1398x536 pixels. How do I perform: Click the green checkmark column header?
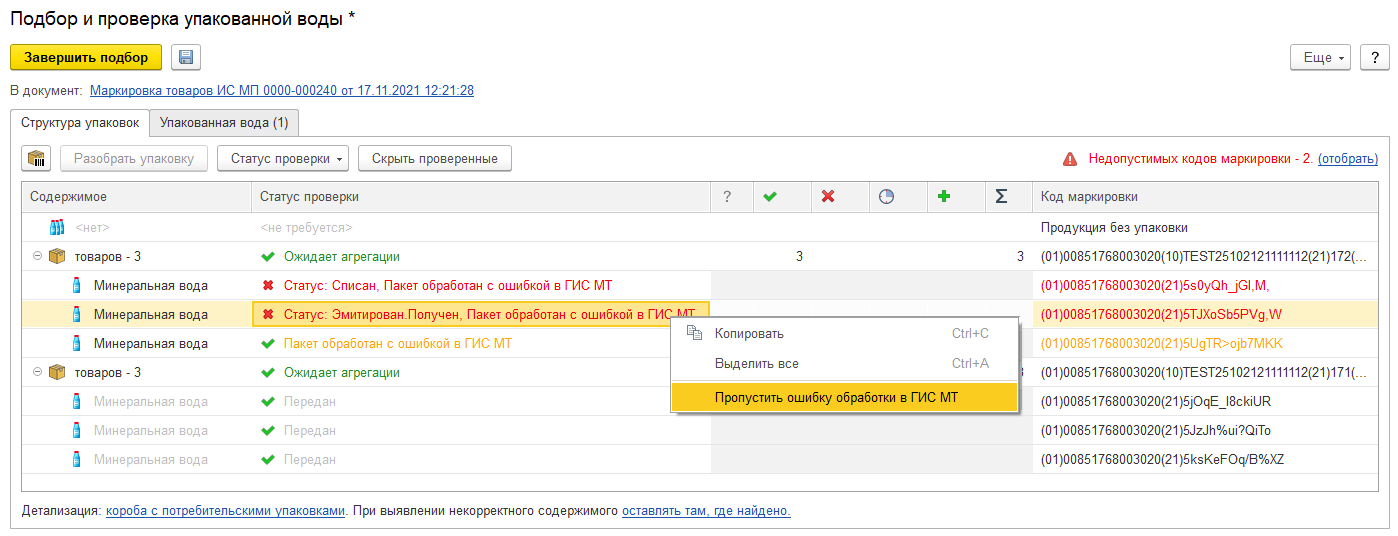770,197
